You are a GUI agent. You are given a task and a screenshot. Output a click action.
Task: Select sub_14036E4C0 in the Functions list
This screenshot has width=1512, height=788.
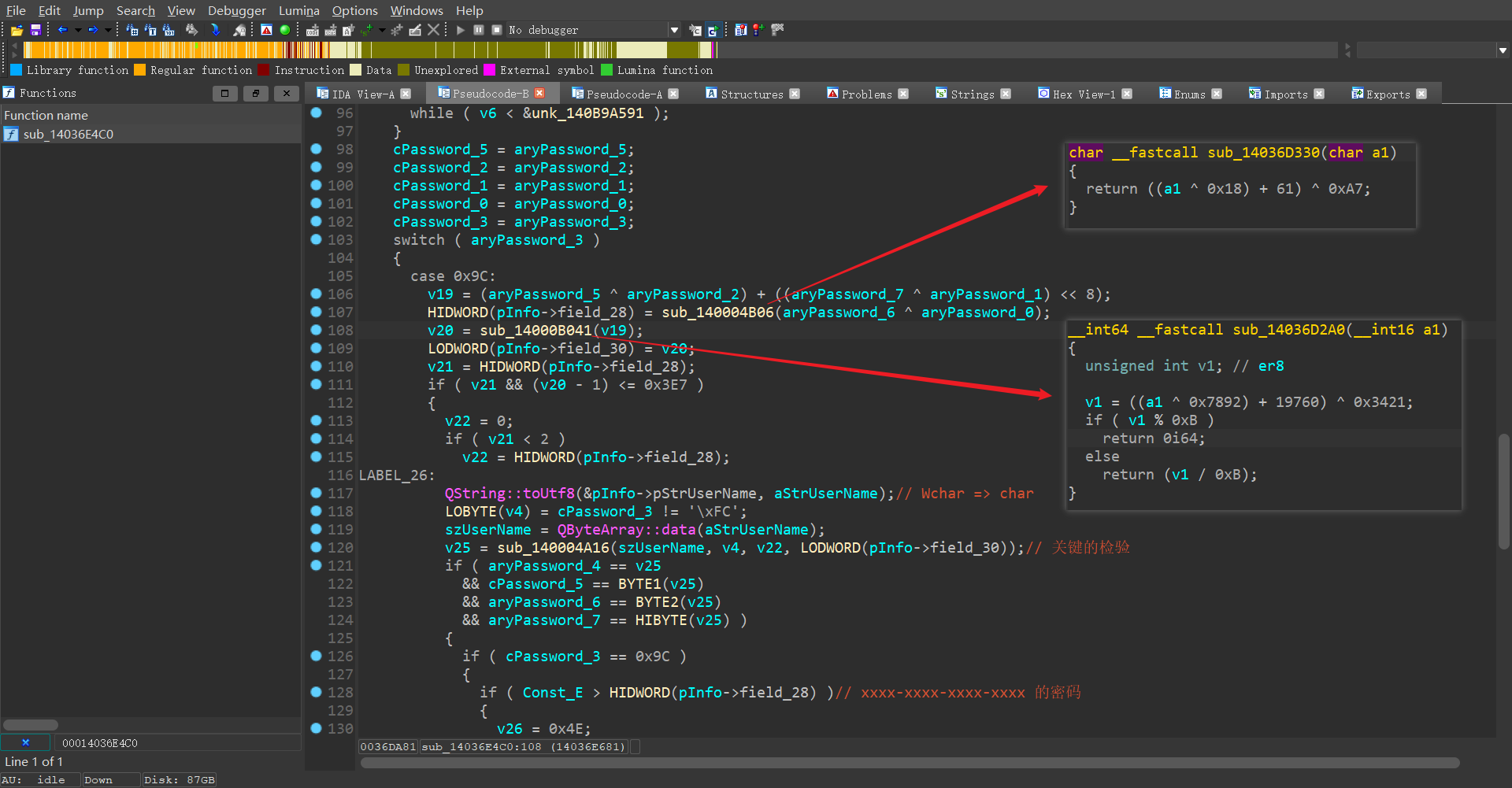pos(68,134)
